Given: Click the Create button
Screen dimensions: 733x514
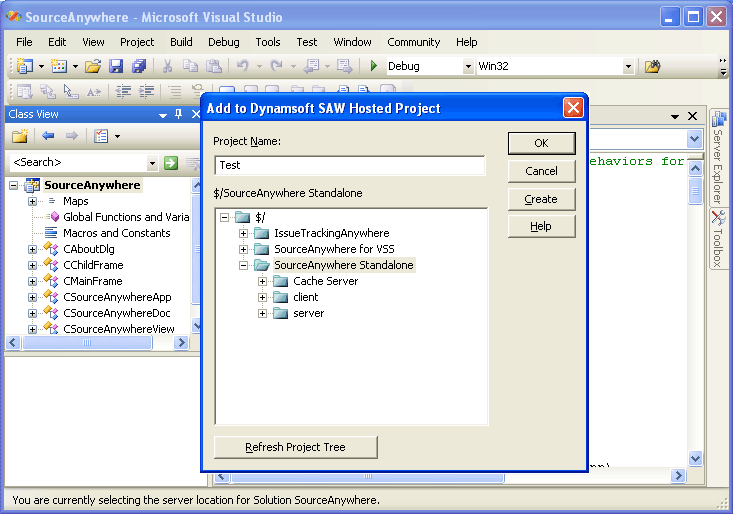Looking at the screenshot, I should [541, 199].
